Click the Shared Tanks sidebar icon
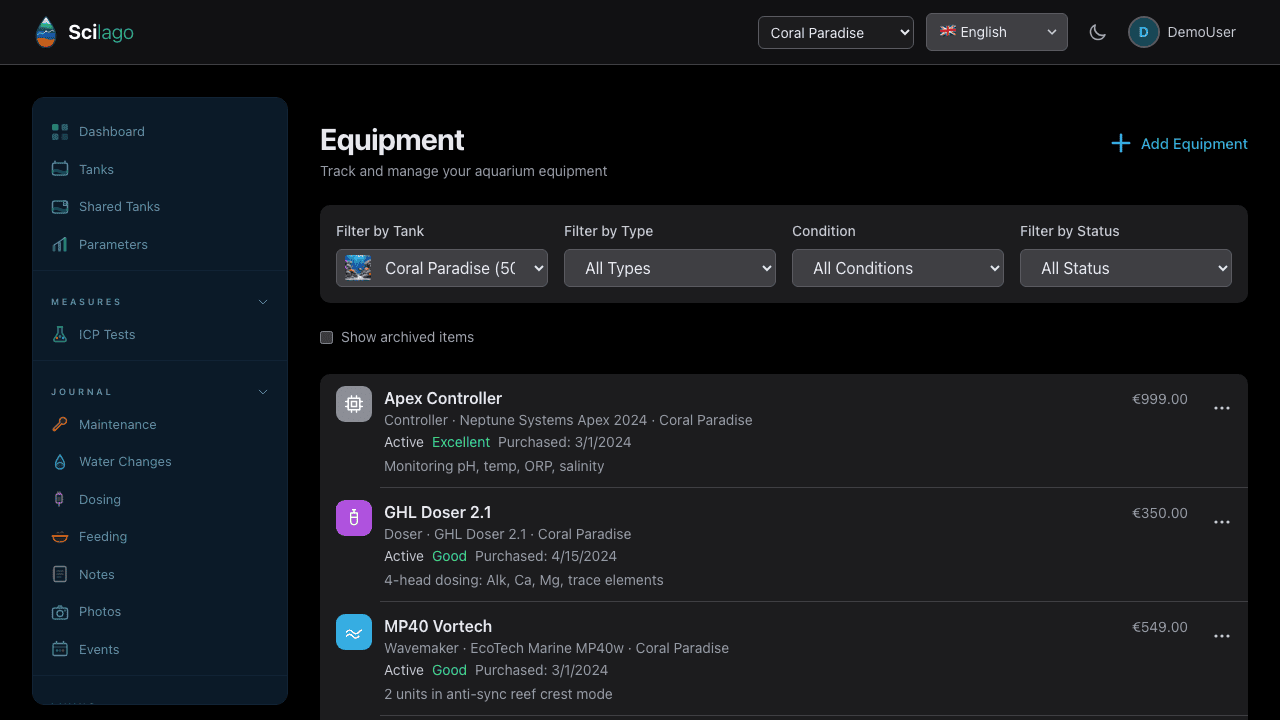The width and height of the screenshot is (1280, 720). click(60, 207)
